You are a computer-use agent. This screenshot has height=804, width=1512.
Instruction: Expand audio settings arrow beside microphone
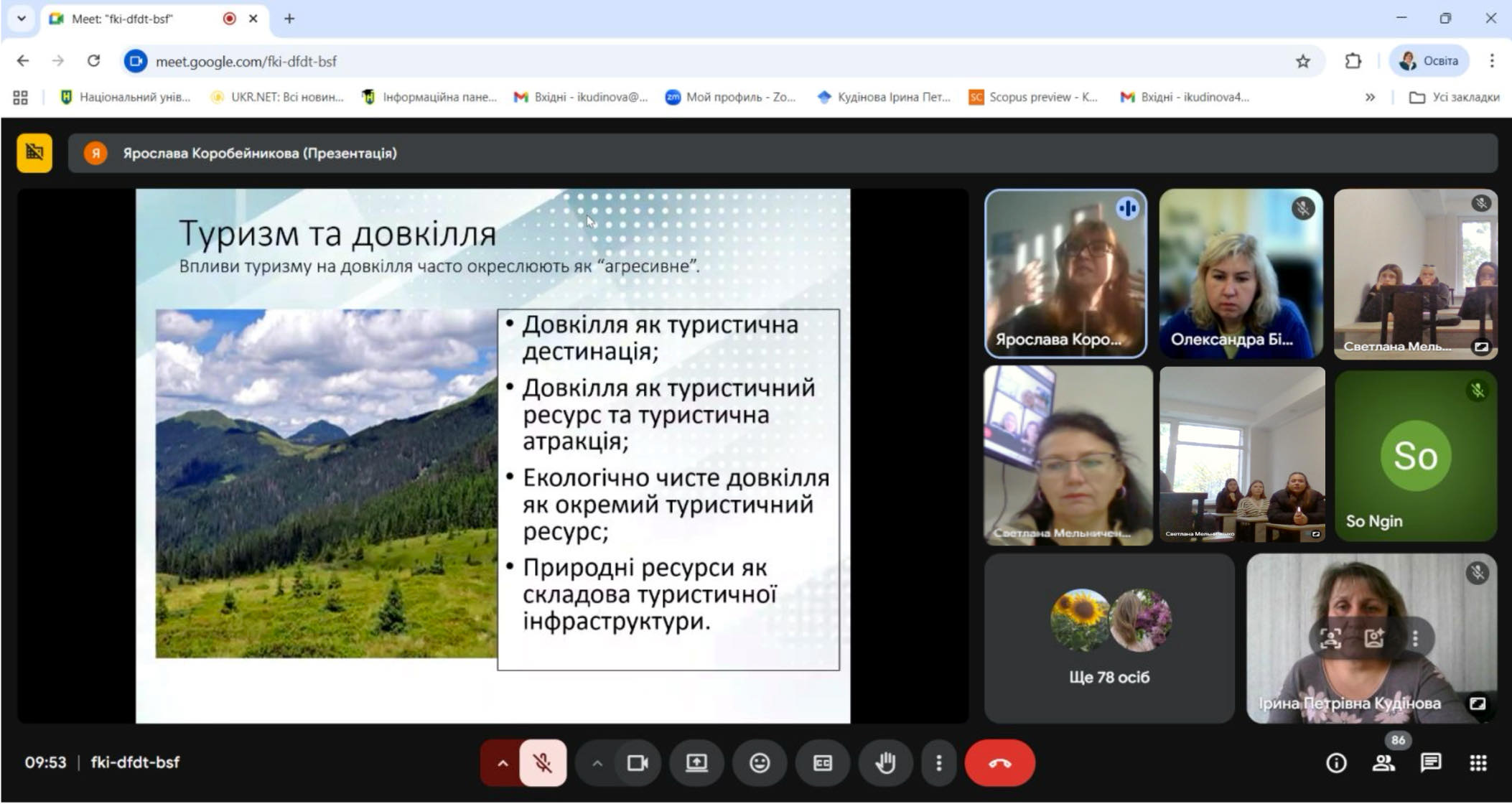pos(503,762)
